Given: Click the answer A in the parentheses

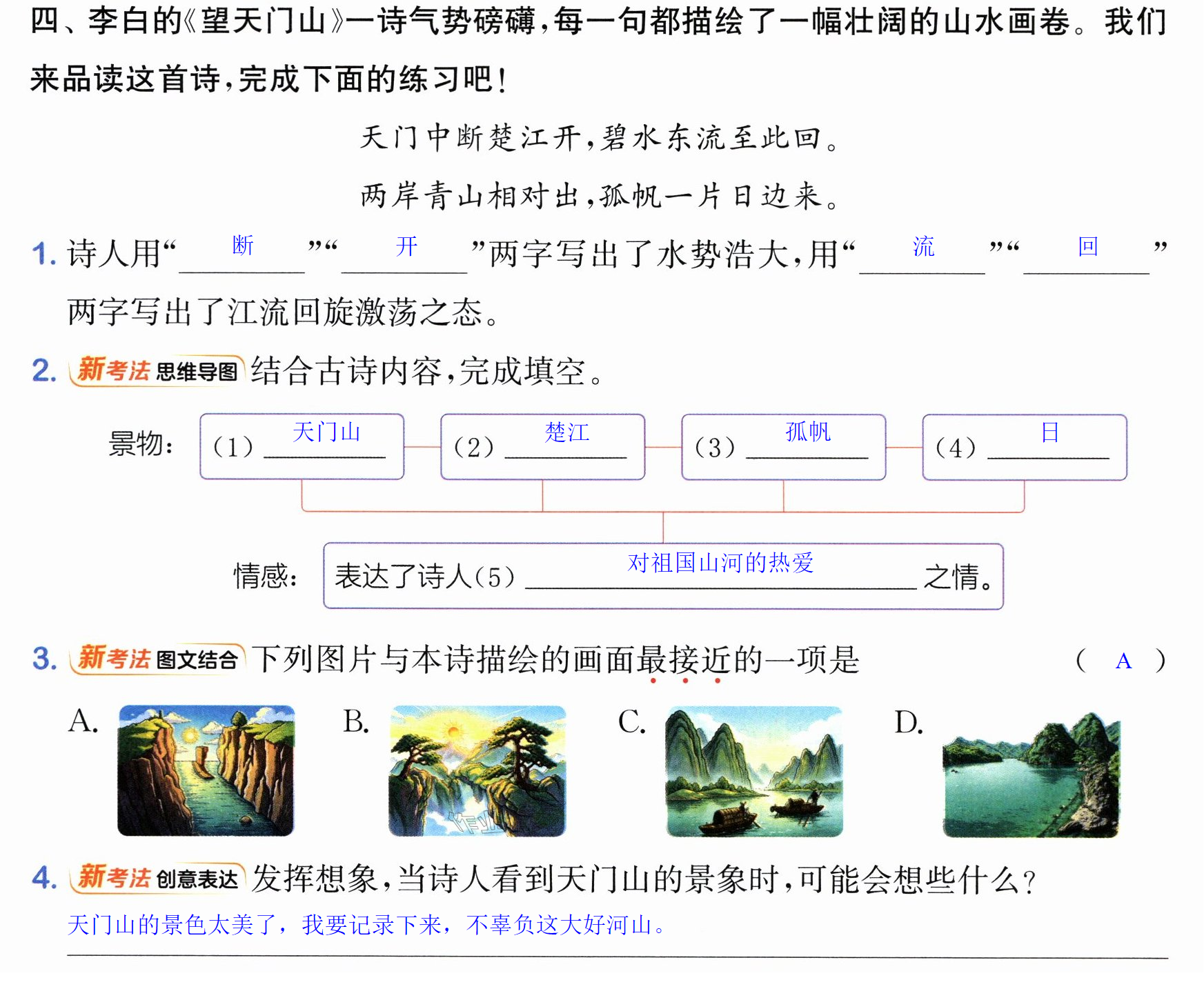Looking at the screenshot, I should click(1123, 661).
